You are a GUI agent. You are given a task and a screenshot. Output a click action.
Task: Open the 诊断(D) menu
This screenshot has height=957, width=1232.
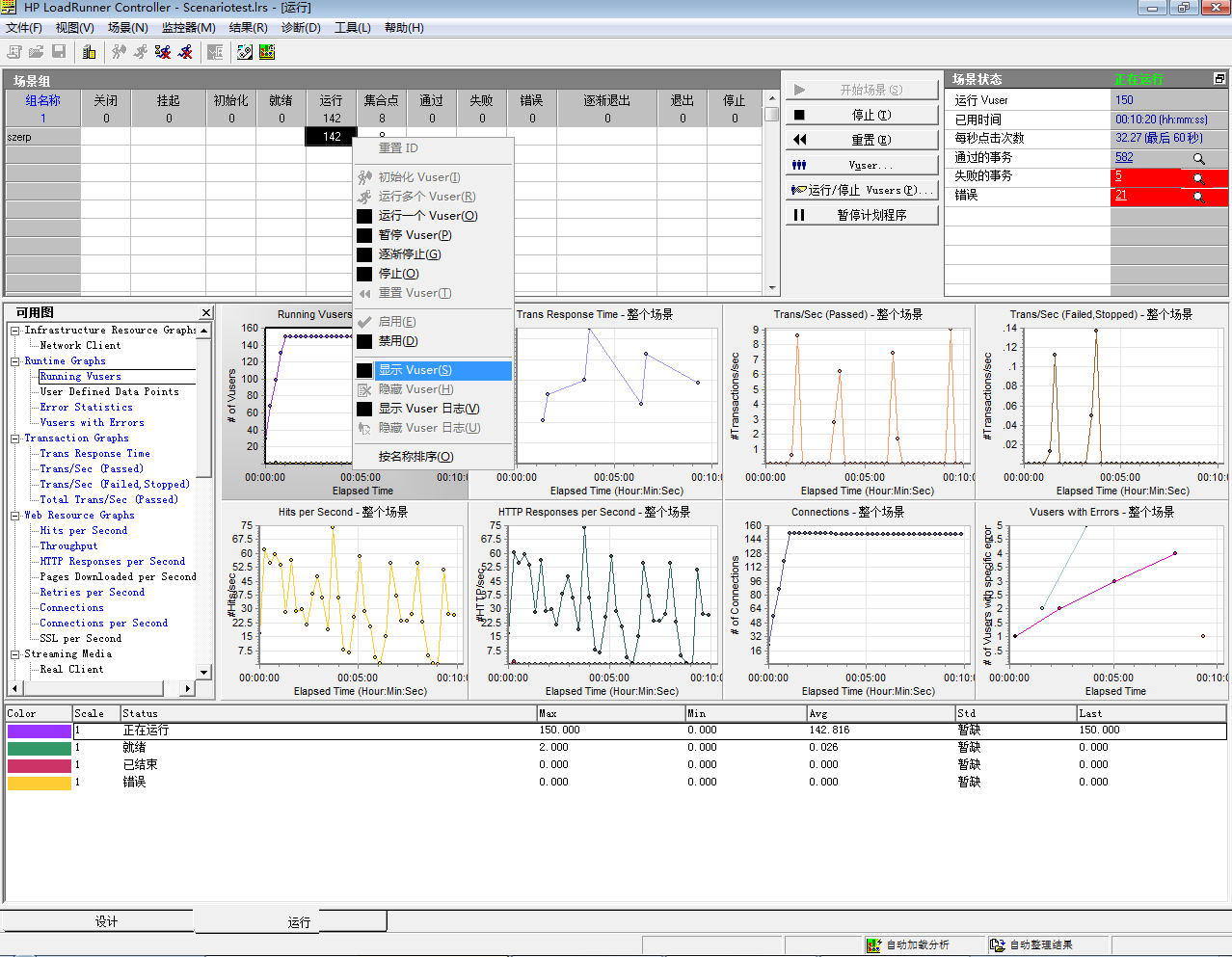click(x=301, y=28)
